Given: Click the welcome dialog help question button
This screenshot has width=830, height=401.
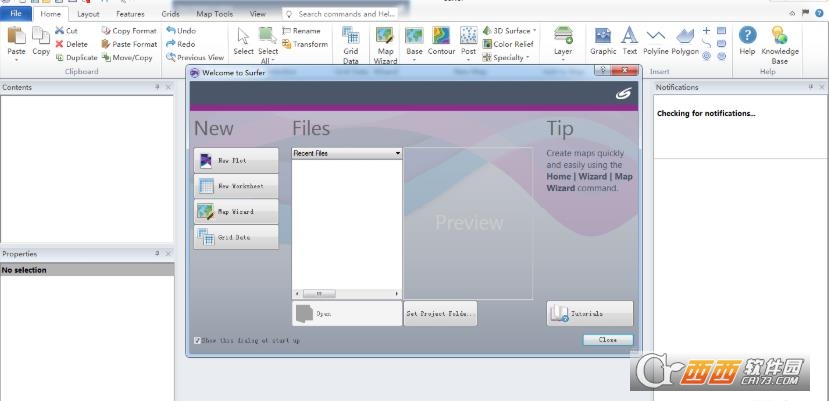Looking at the screenshot, I should click(602, 70).
